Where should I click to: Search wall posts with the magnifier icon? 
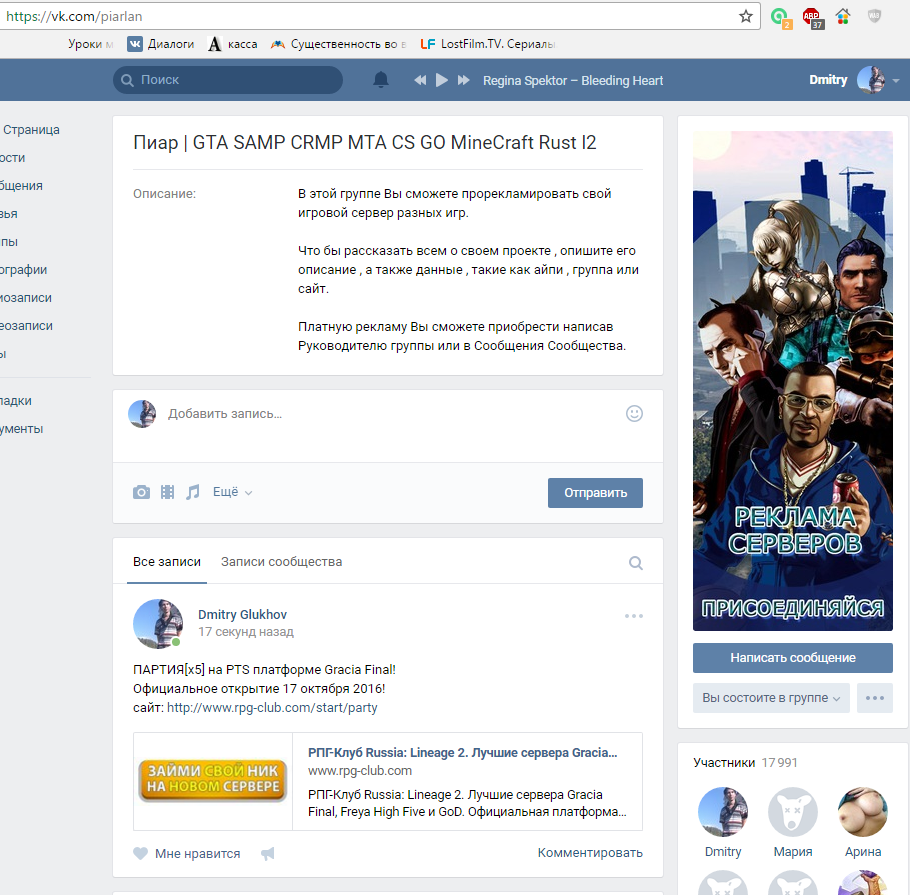coord(635,562)
